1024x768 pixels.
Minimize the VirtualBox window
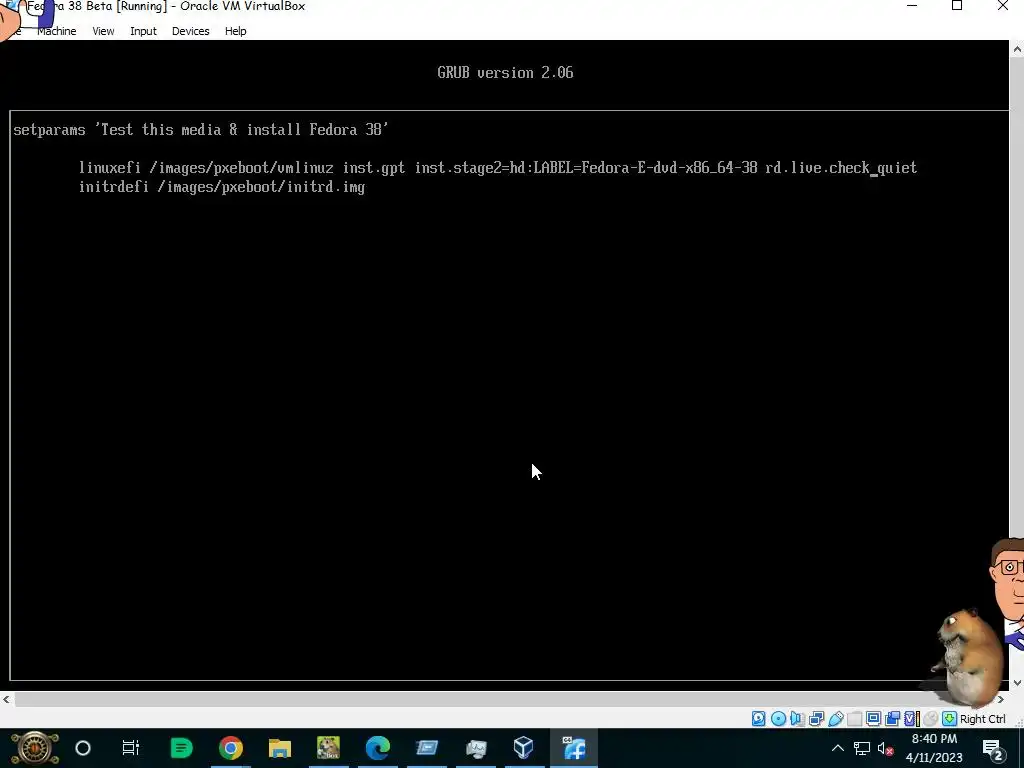(x=912, y=6)
